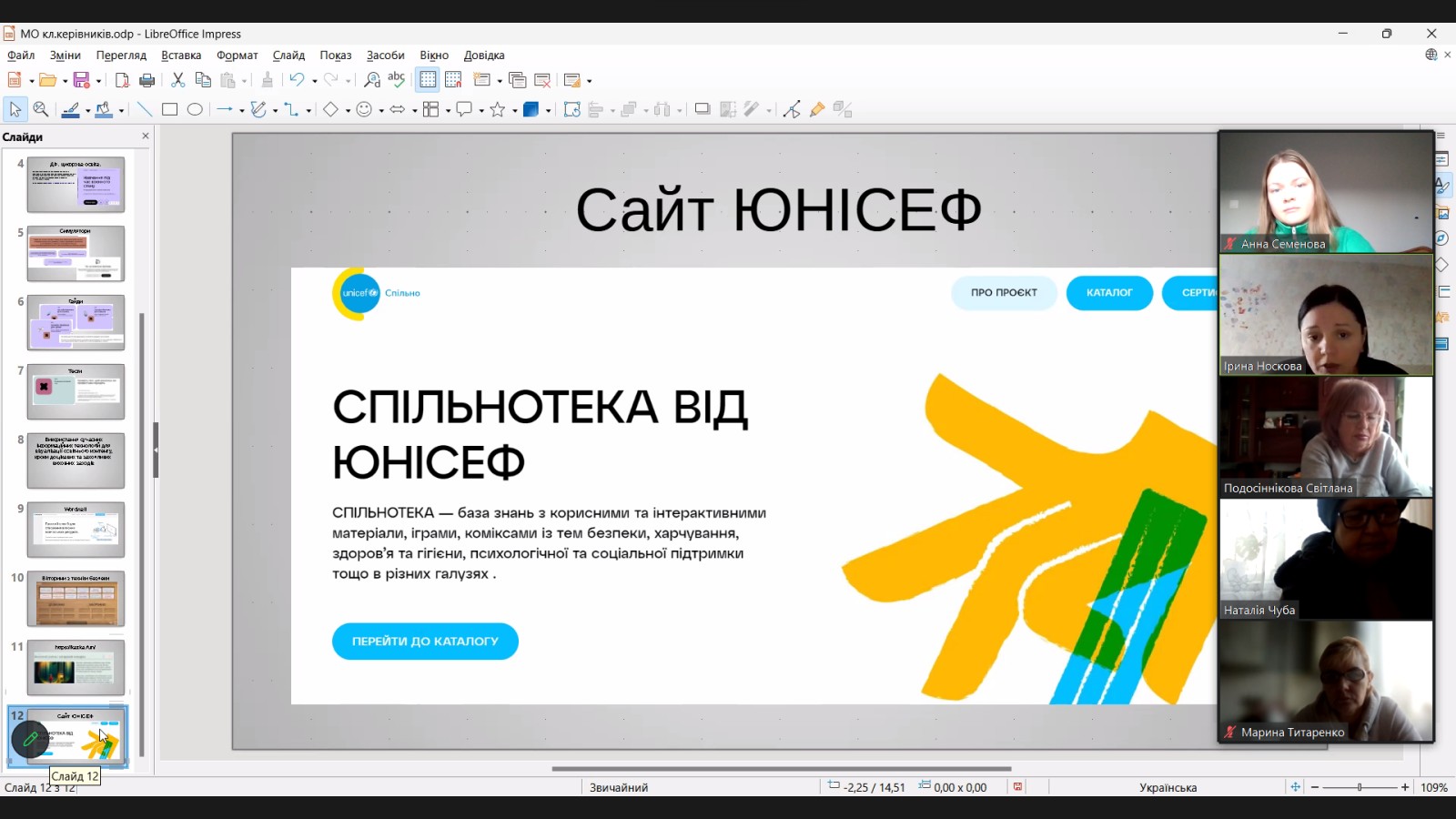Select slide 10 thumbnail
The height and width of the screenshot is (819, 1456).
(76, 599)
